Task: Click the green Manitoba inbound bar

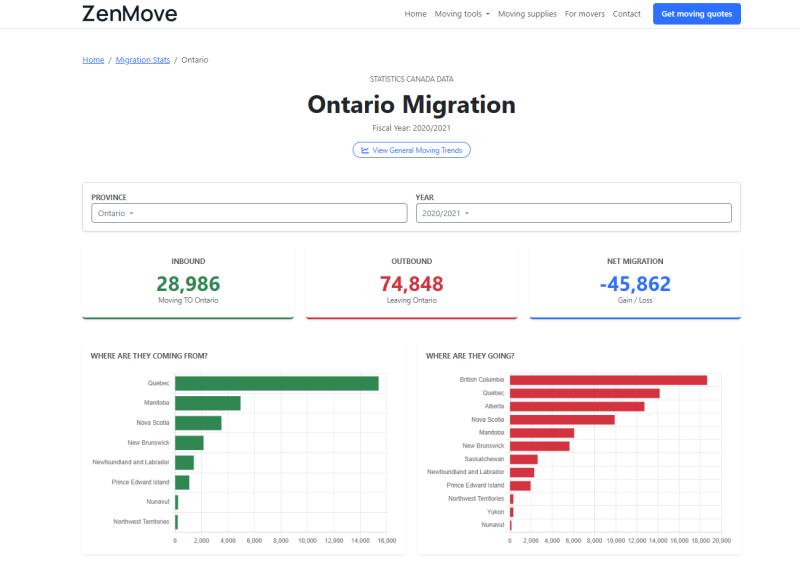Action: click(208, 403)
